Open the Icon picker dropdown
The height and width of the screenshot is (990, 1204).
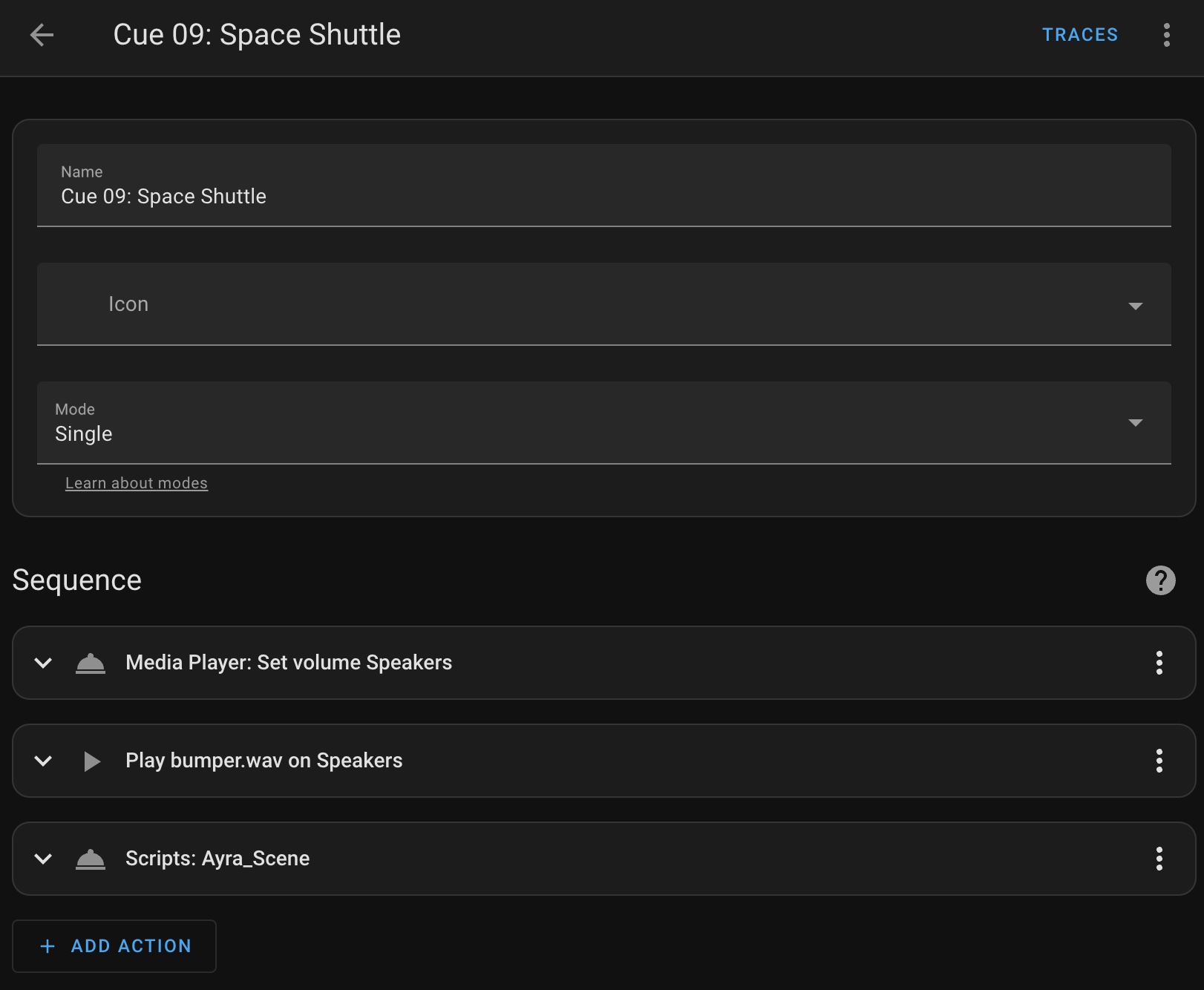pyautogui.click(x=604, y=304)
